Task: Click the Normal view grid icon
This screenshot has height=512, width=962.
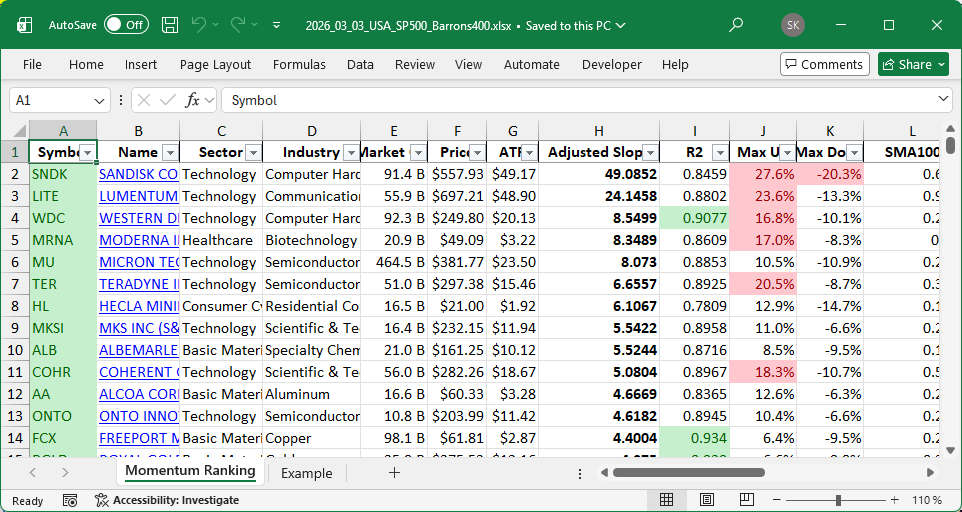Action: (666, 500)
